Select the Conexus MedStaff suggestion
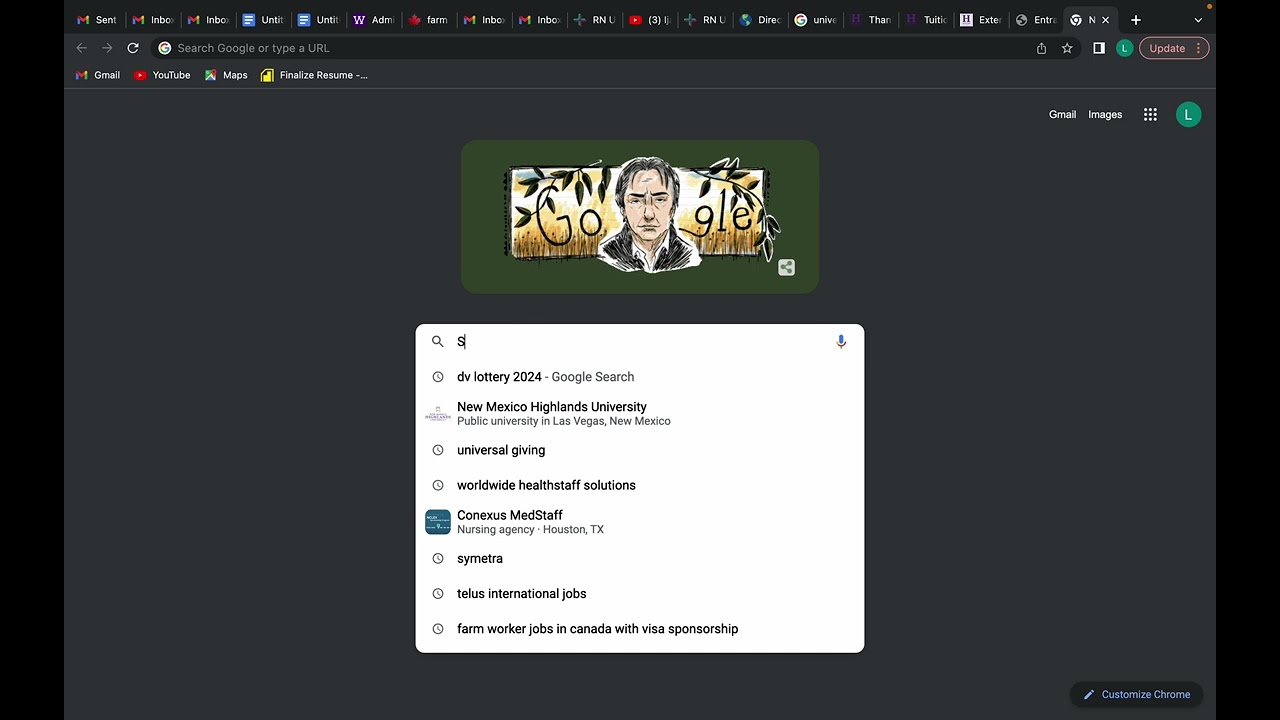The height and width of the screenshot is (720, 1280). tap(640, 522)
